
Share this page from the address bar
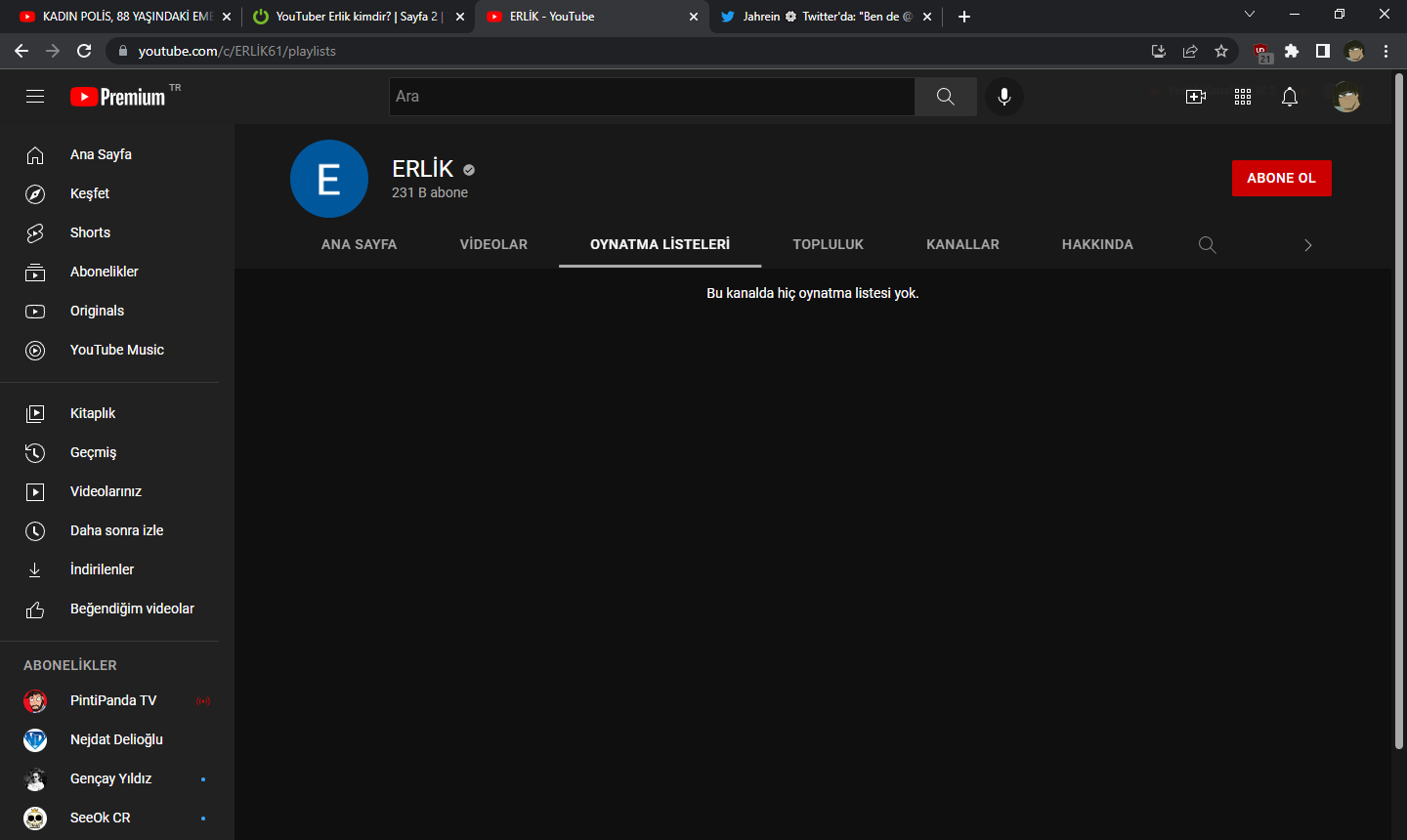coord(1190,51)
